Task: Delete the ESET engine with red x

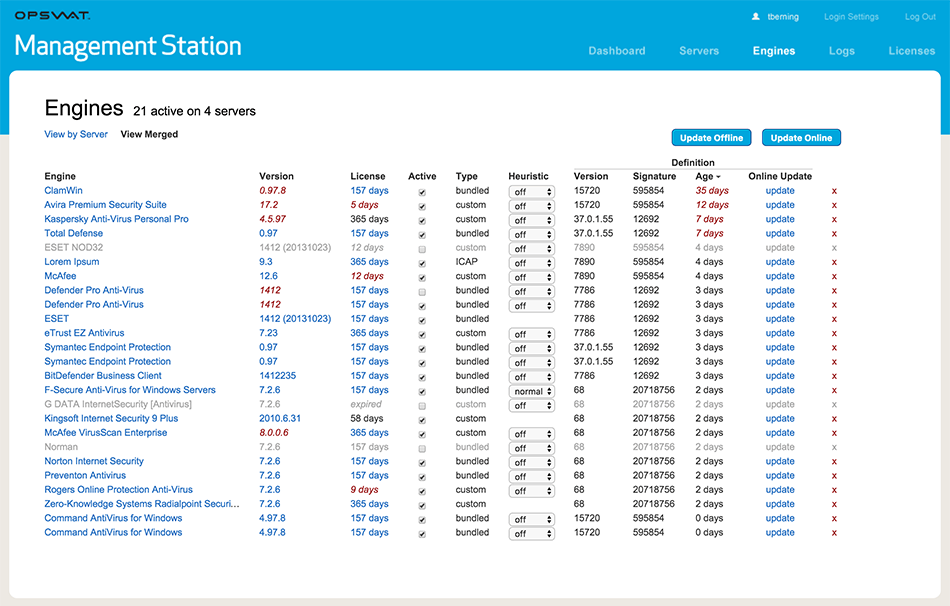Action: pyautogui.click(x=834, y=319)
